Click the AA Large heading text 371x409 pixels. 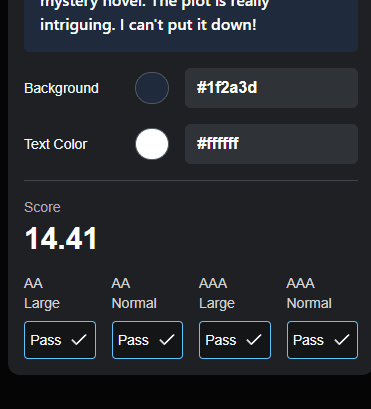pos(42,293)
